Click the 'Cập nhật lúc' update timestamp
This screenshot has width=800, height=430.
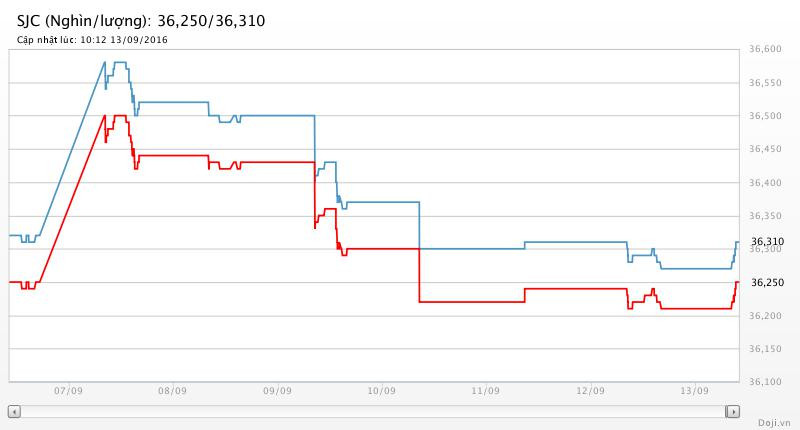point(91,39)
